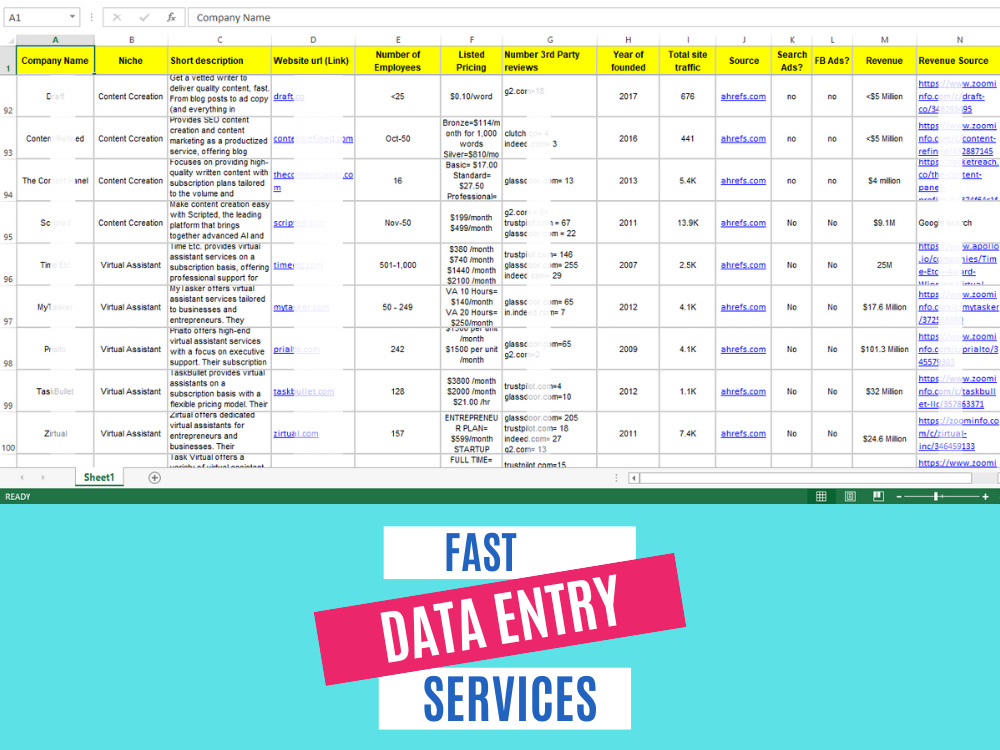Click the next sheet navigation arrow

tap(43, 477)
